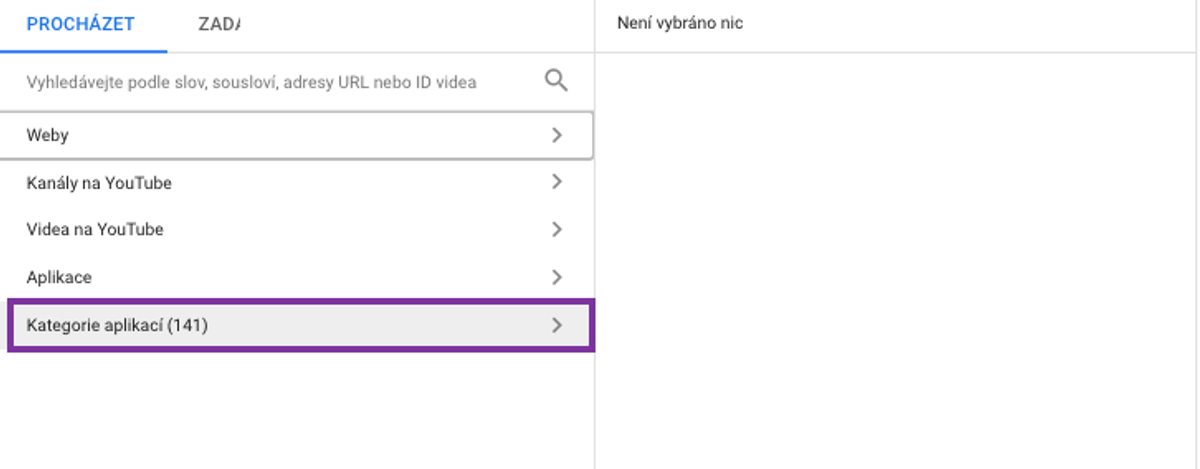Expand chevron beside Kategorie aplikací (141)
This screenshot has width=1200, height=469.
(558, 325)
